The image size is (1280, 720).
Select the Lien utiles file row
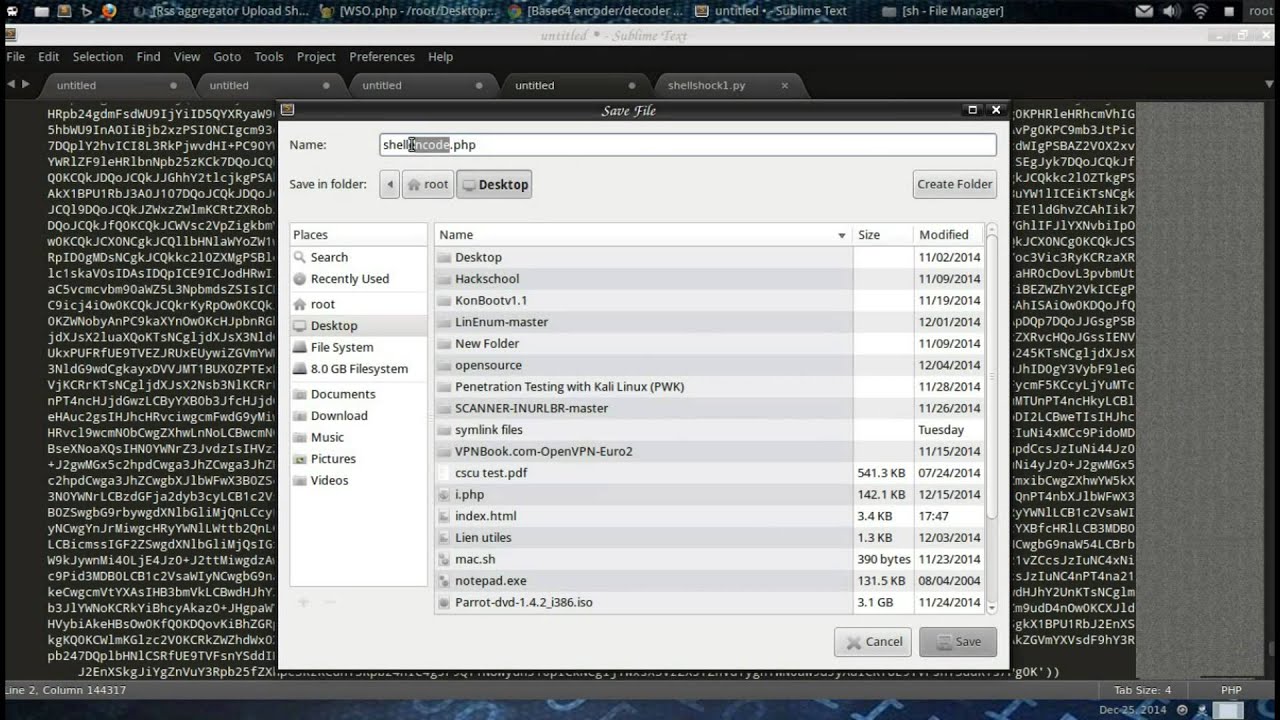point(709,537)
